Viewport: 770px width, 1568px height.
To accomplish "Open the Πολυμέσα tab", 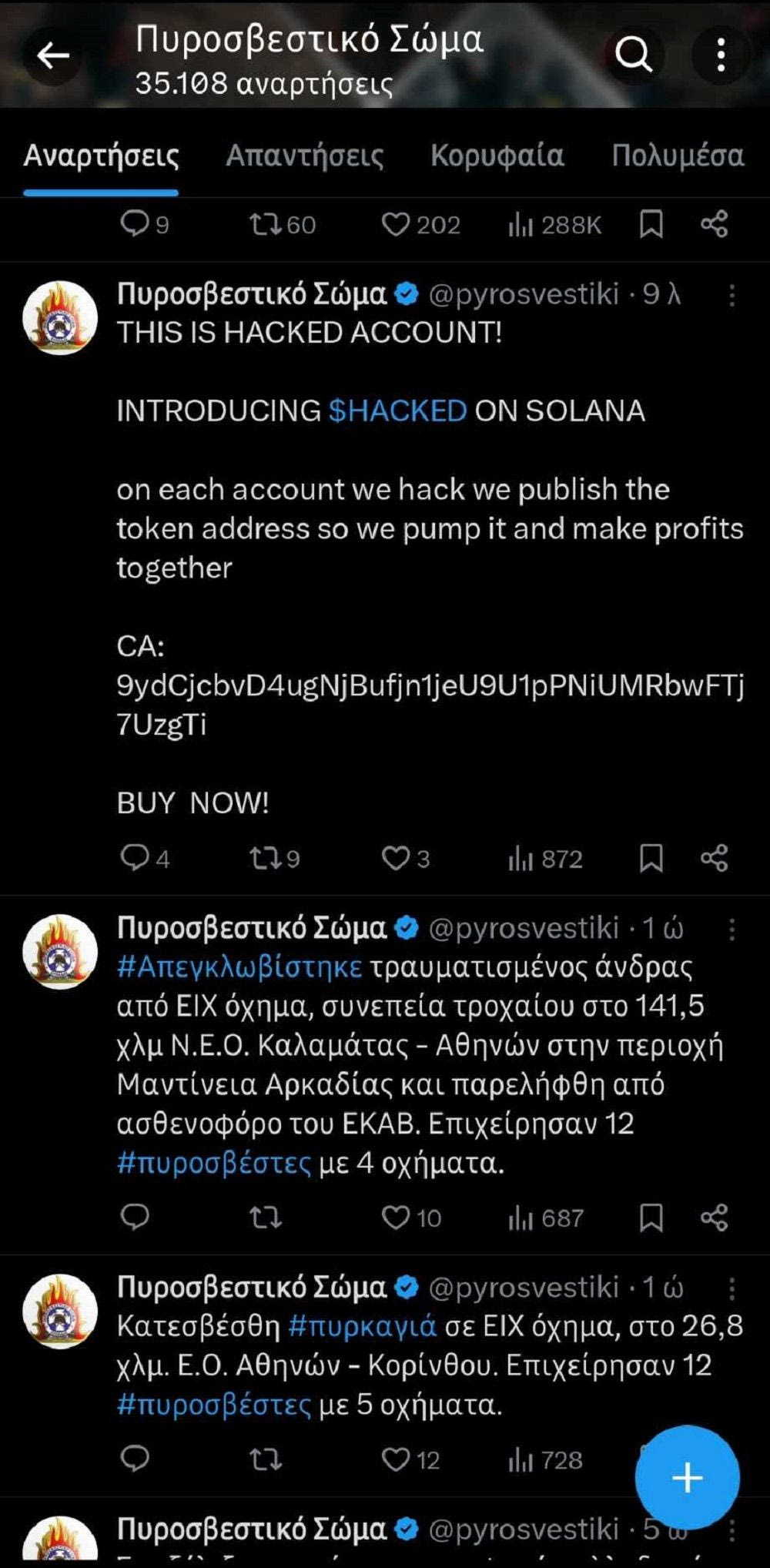I will 678,156.
